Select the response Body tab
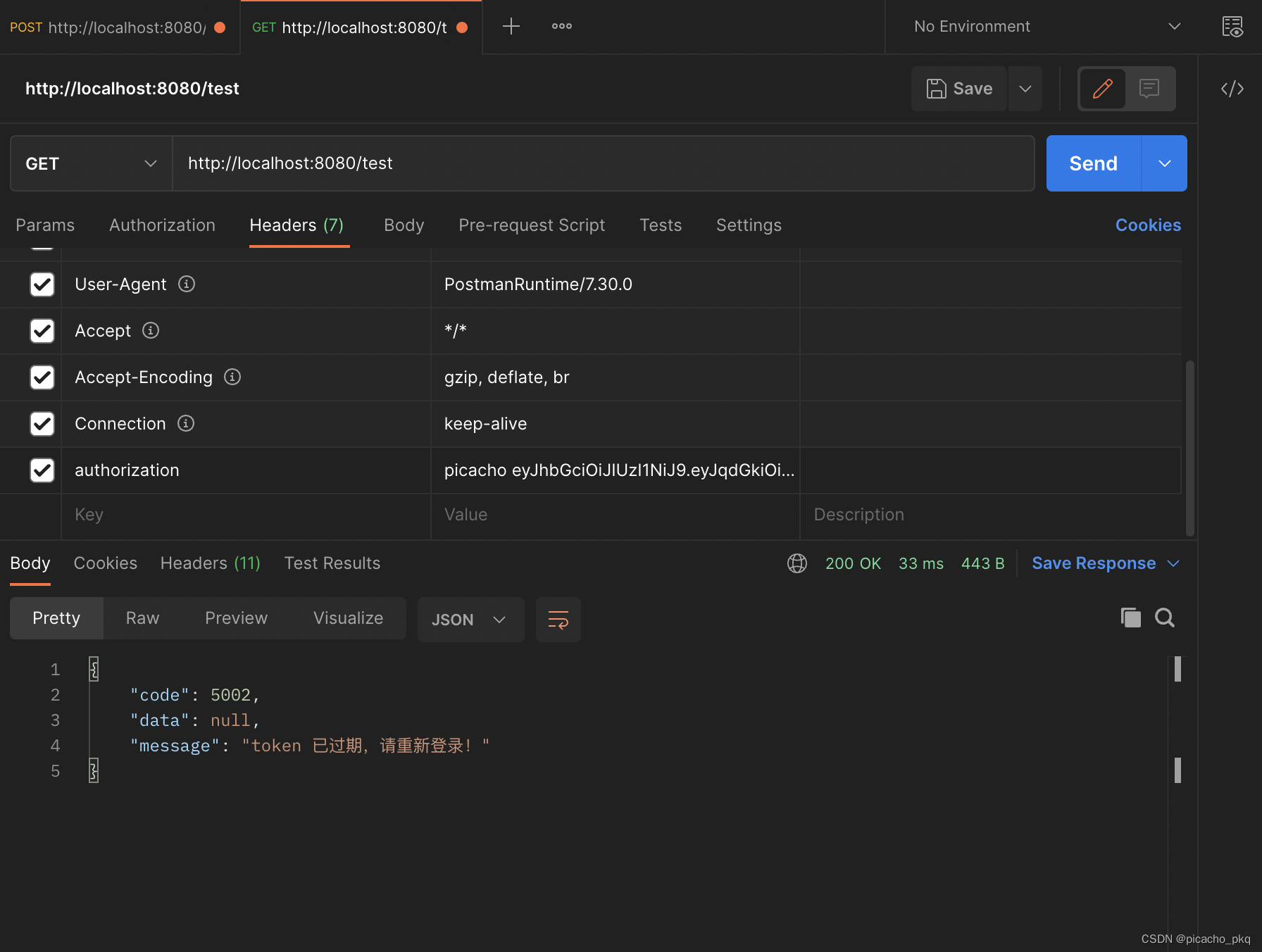This screenshot has height=952, width=1262. tap(30, 563)
